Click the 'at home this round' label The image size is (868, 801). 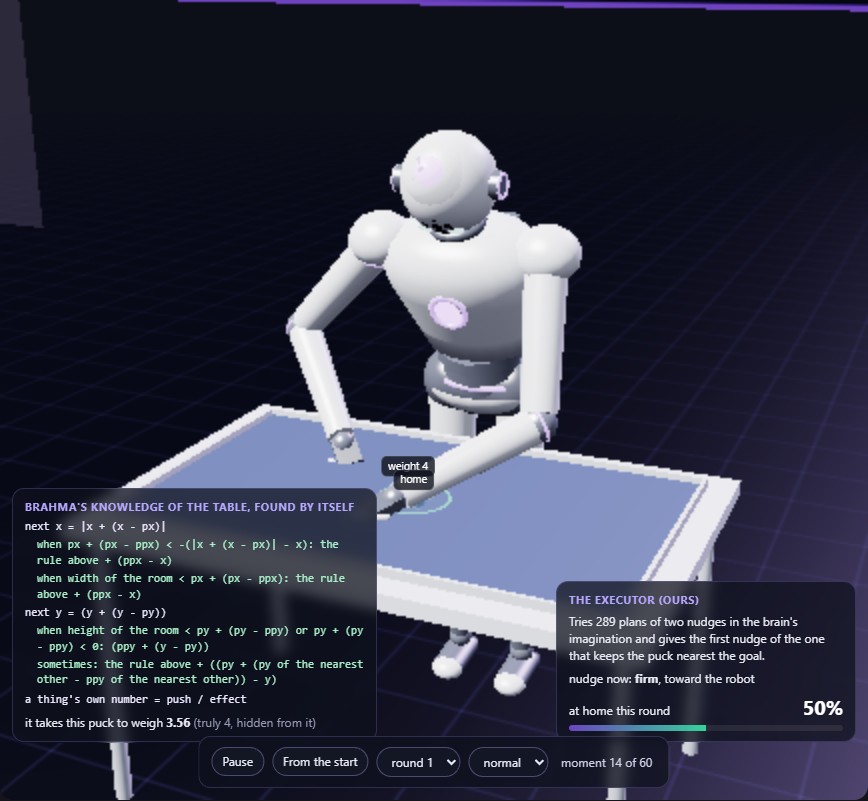[619, 711]
